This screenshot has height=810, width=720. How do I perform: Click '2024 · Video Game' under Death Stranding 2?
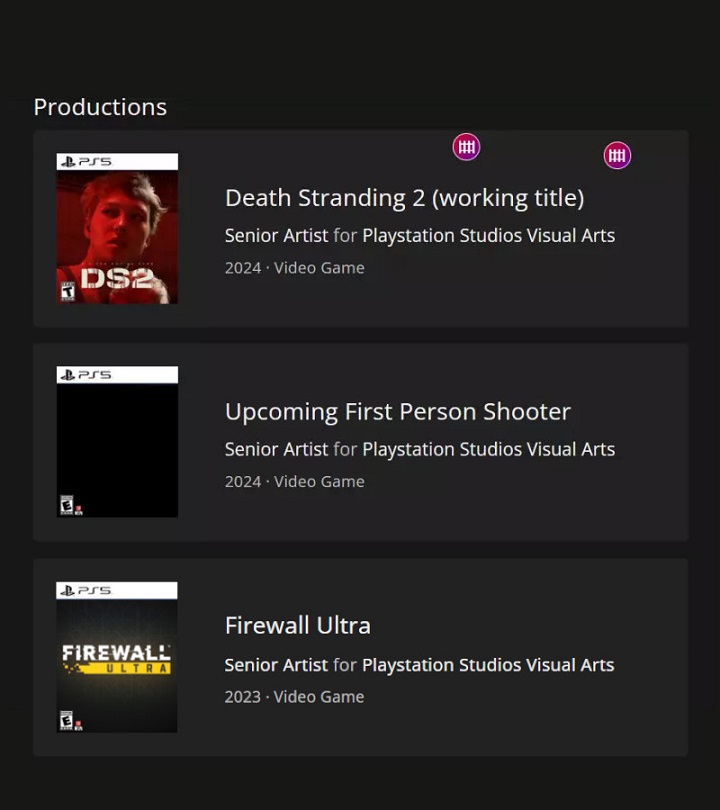click(294, 268)
